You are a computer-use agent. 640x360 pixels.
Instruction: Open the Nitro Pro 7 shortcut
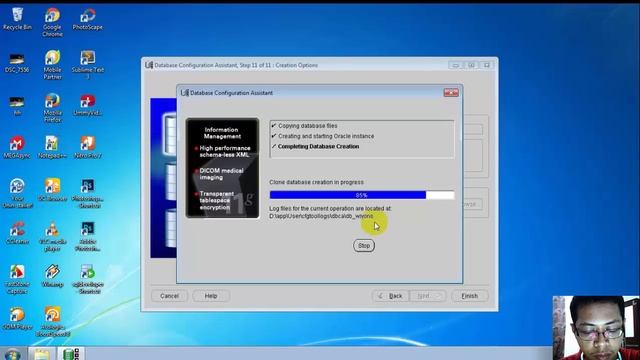[87, 148]
